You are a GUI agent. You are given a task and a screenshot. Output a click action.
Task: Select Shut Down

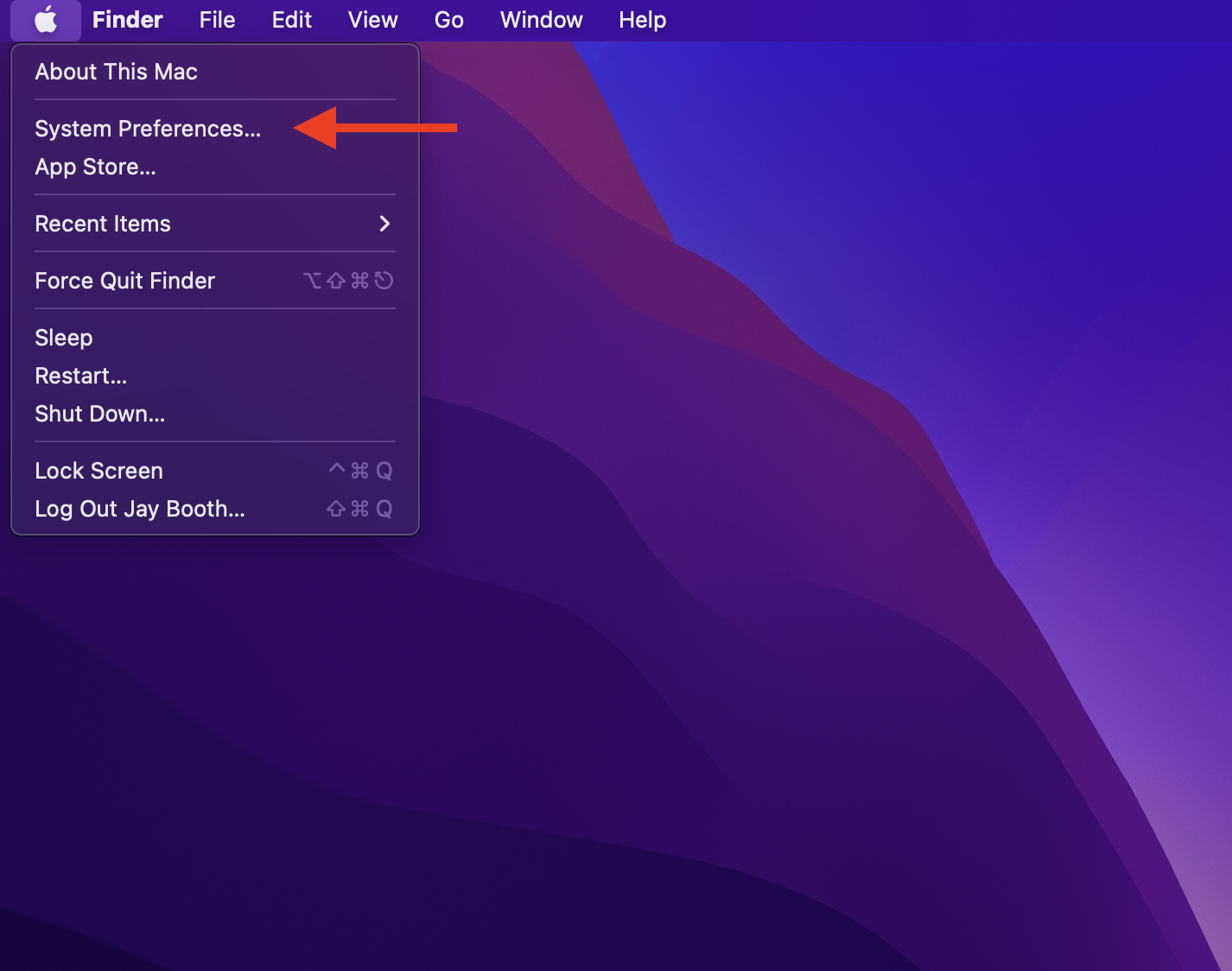pos(99,413)
